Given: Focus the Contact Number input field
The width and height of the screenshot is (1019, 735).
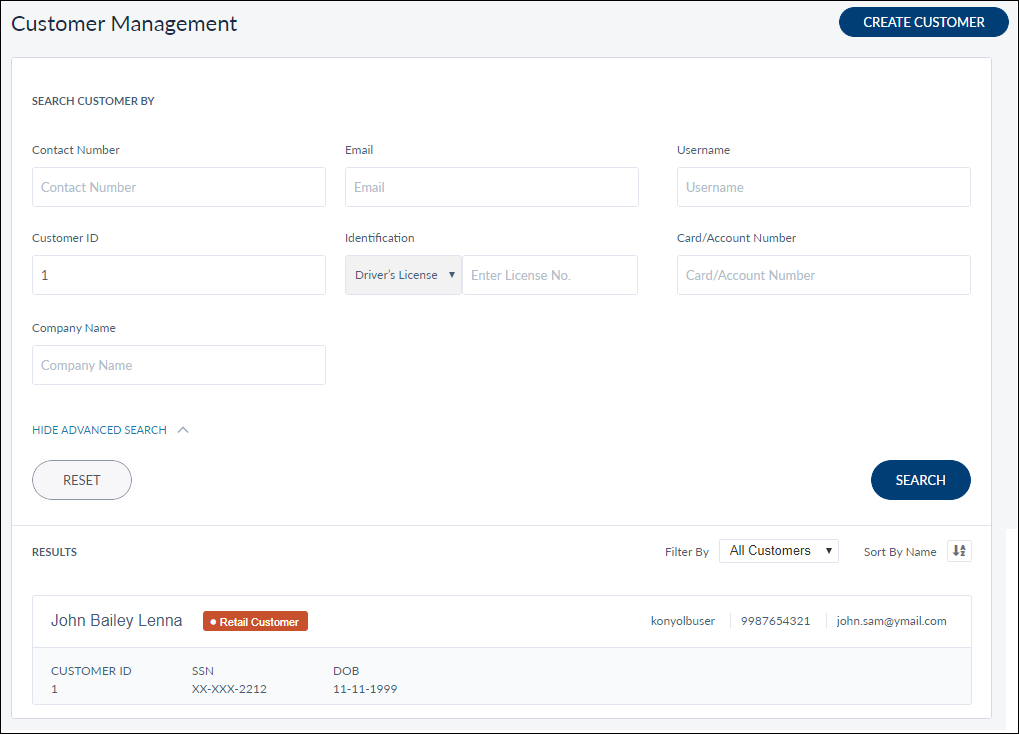Looking at the screenshot, I should coord(179,187).
